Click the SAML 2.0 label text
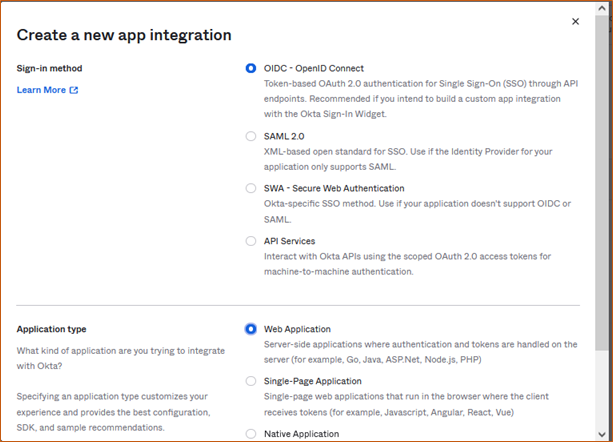Viewport: 613px width, 442px height. tap(284, 136)
